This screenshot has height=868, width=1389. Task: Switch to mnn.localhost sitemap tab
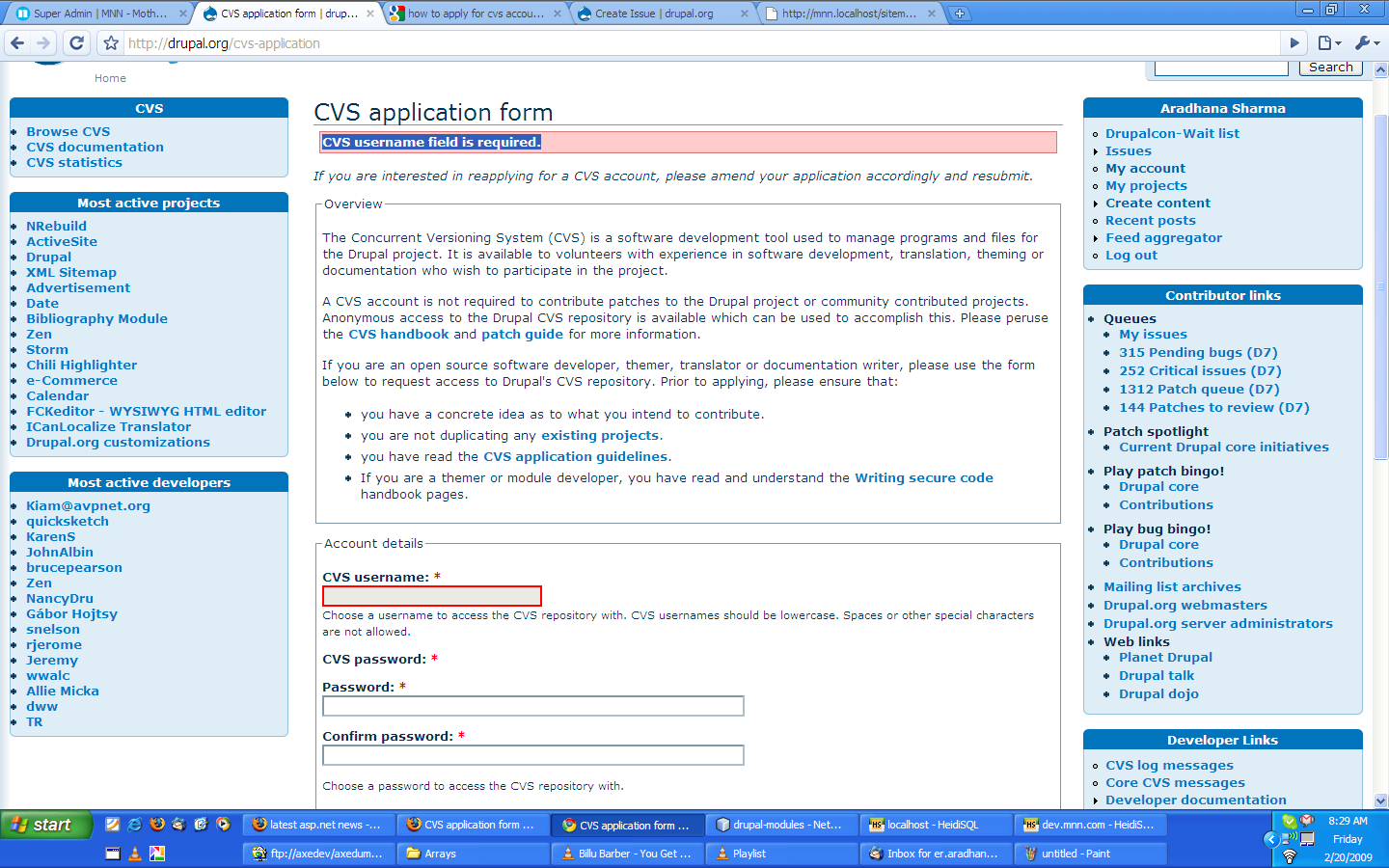click(849, 14)
